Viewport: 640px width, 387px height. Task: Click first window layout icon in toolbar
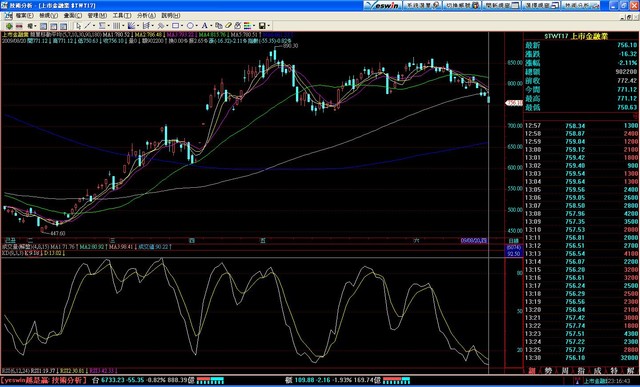[43, 26]
